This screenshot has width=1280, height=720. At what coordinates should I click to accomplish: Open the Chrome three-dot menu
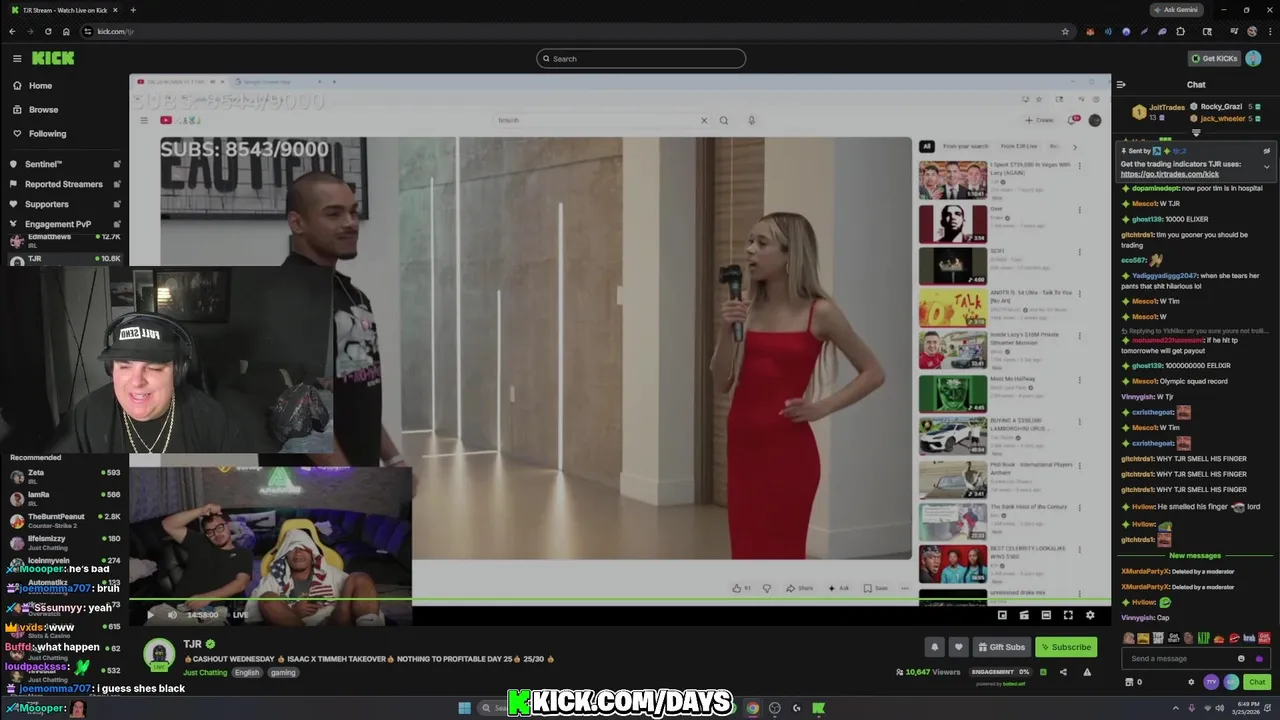[1269, 31]
